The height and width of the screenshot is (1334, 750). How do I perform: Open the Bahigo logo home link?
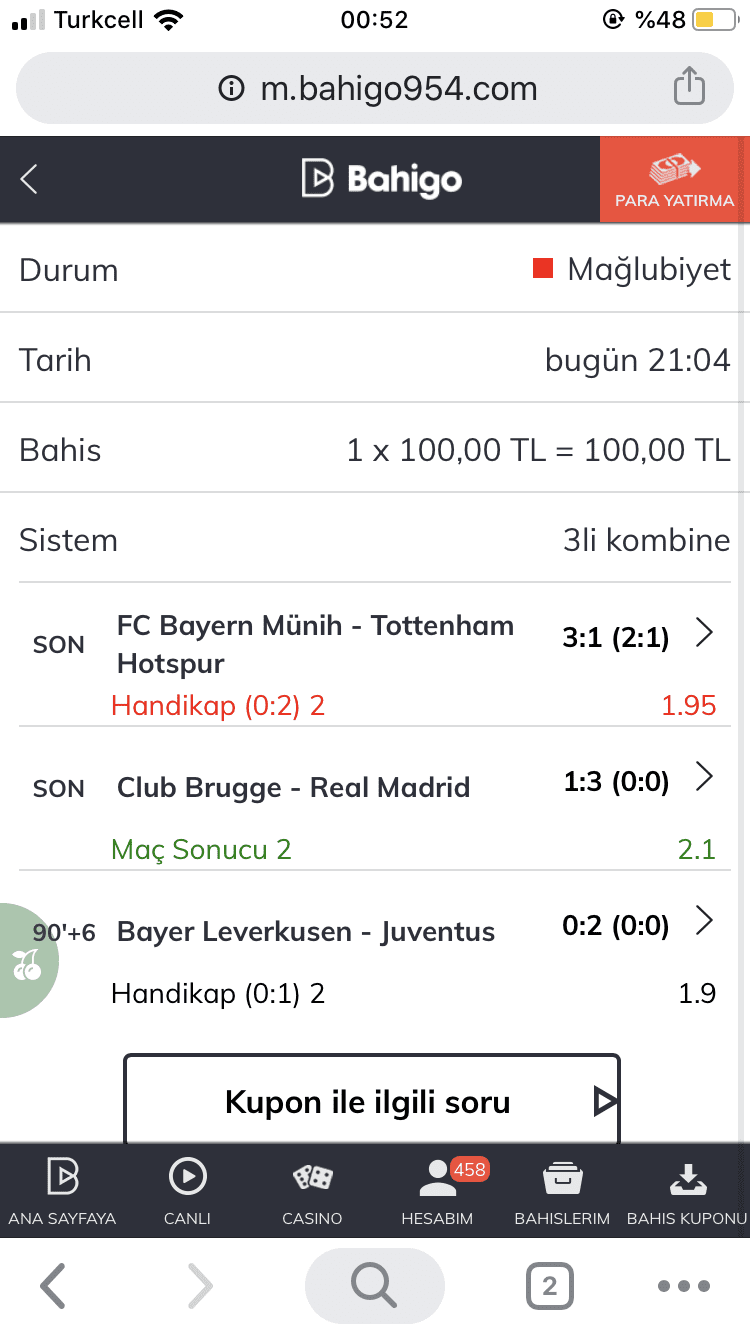(381, 180)
